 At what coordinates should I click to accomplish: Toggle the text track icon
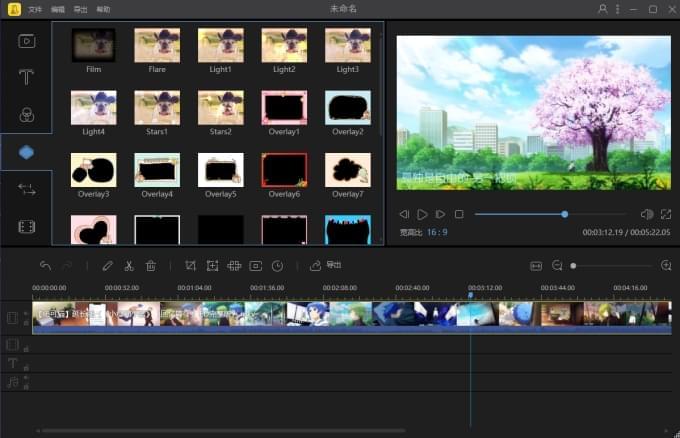[x=13, y=363]
